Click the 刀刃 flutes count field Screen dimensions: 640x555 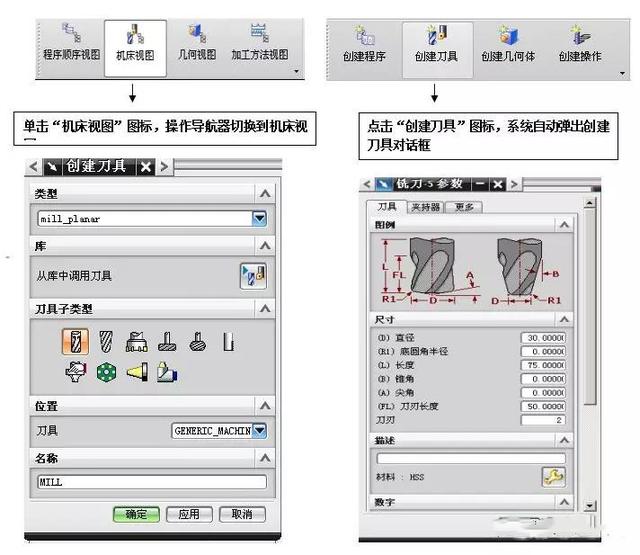pyautogui.click(x=543, y=420)
